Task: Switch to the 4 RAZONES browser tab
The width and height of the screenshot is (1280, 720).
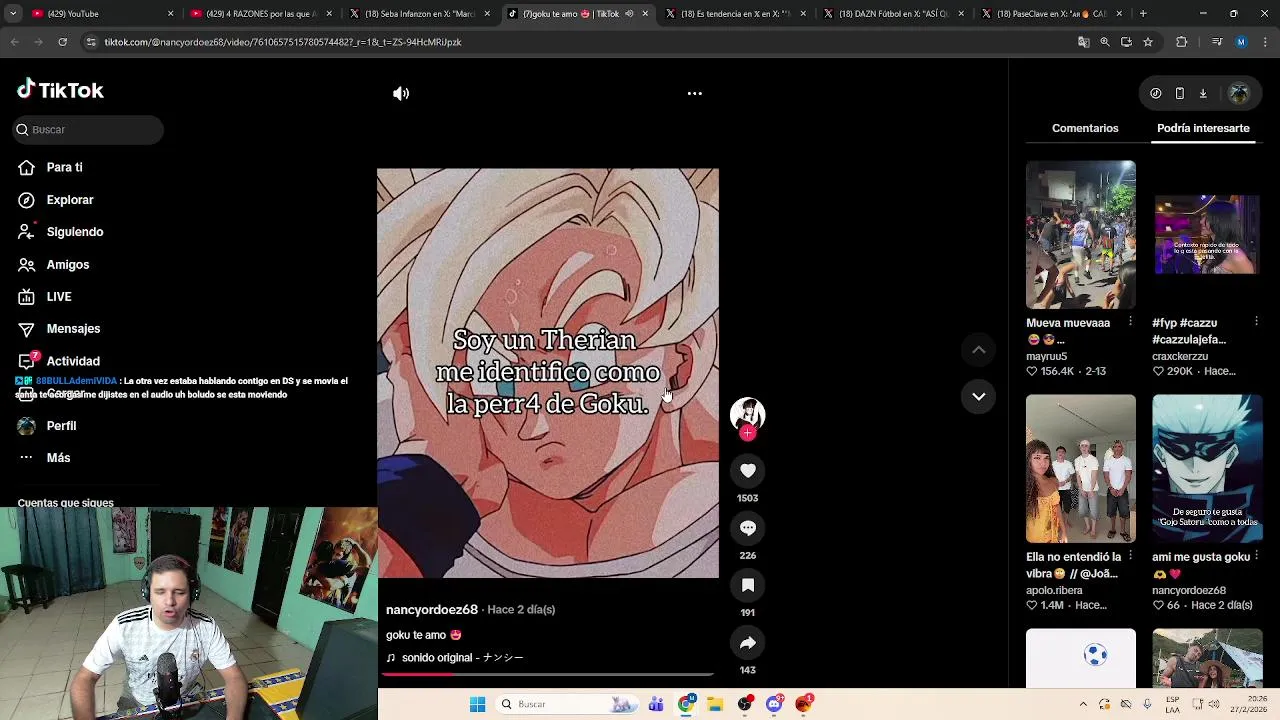Action: 261,14
